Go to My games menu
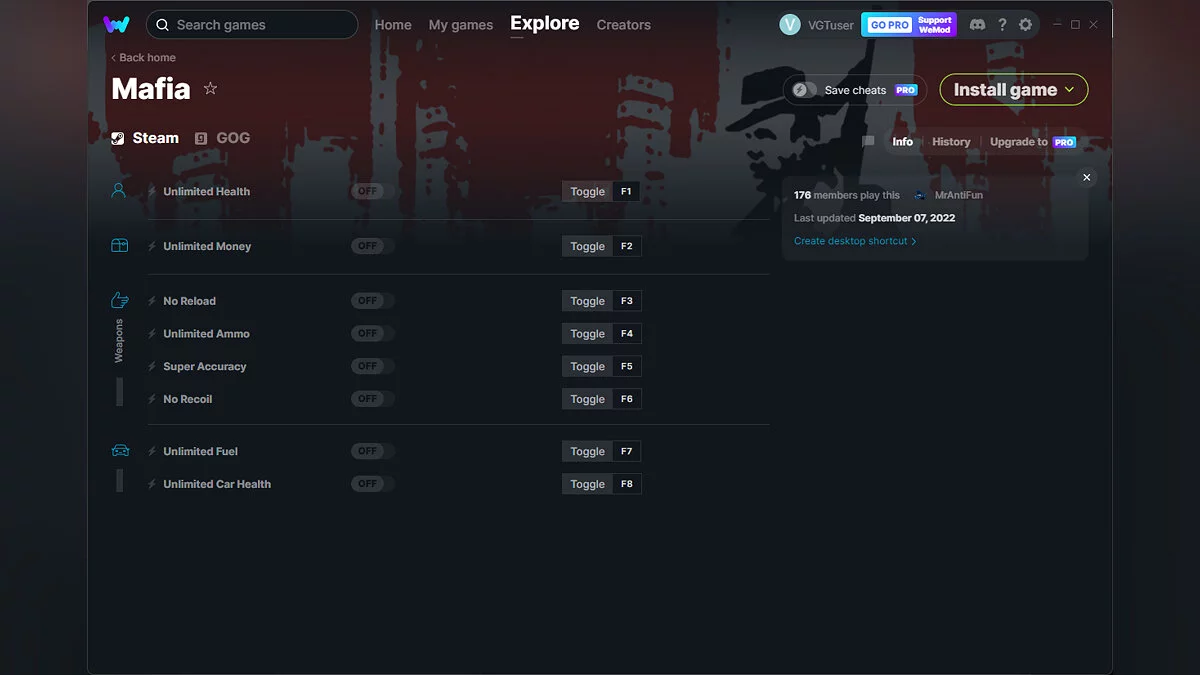This screenshot has height=675, width=1200. pyautogui.click(x=460, y=25)
